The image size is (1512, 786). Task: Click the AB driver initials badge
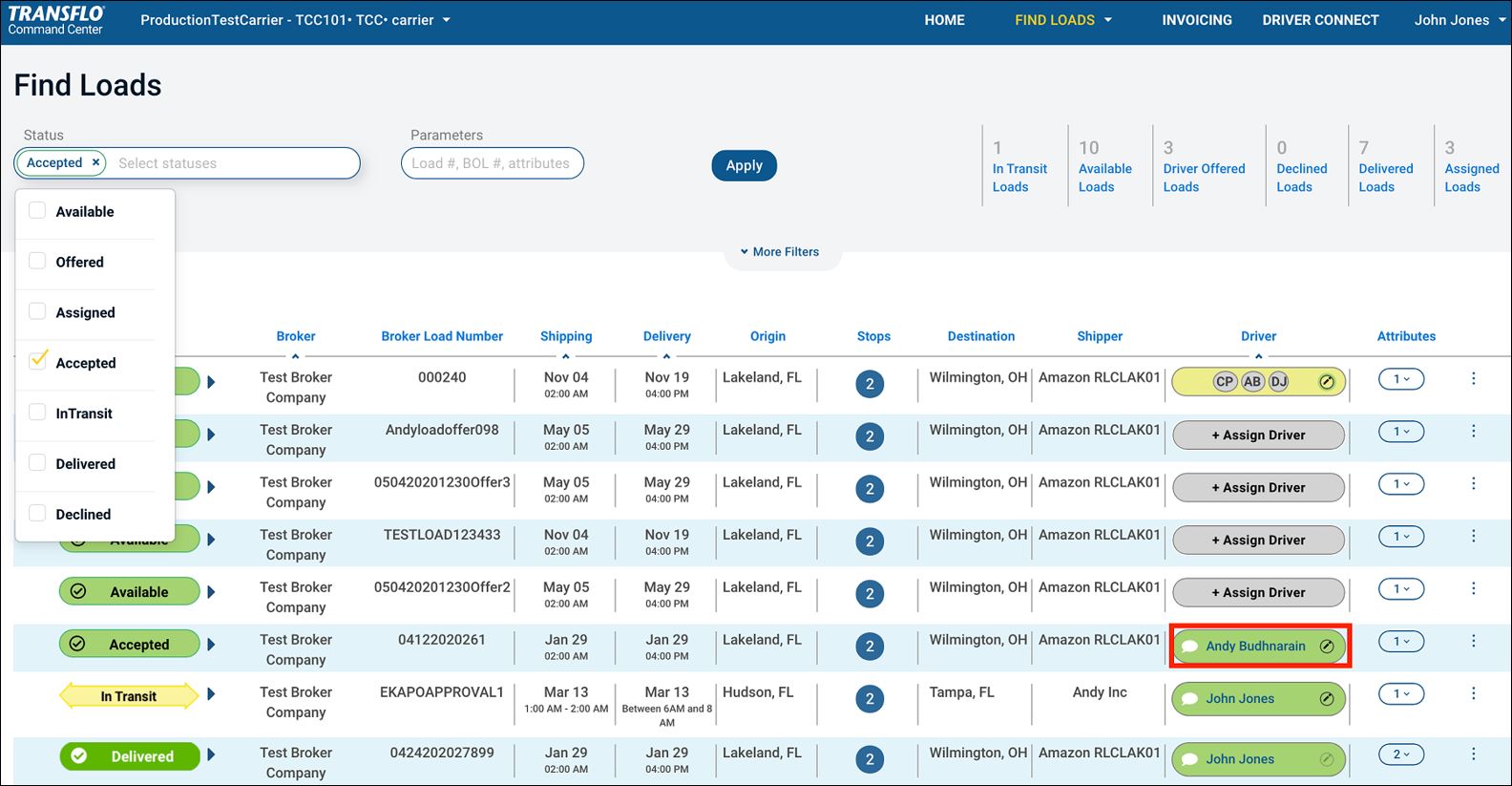coord(1252,382)
